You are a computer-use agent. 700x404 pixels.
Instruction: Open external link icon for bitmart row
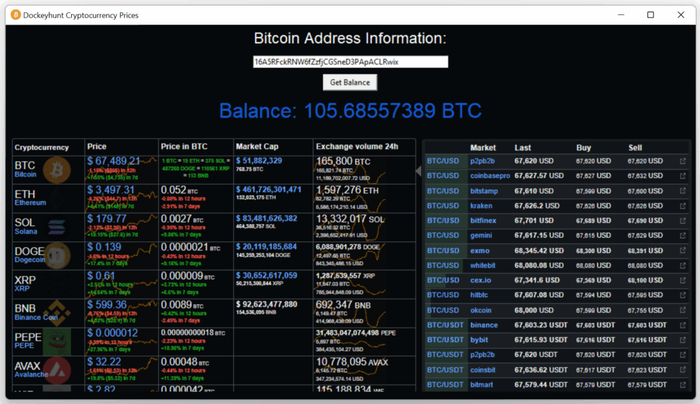click(x=683, y=384)
